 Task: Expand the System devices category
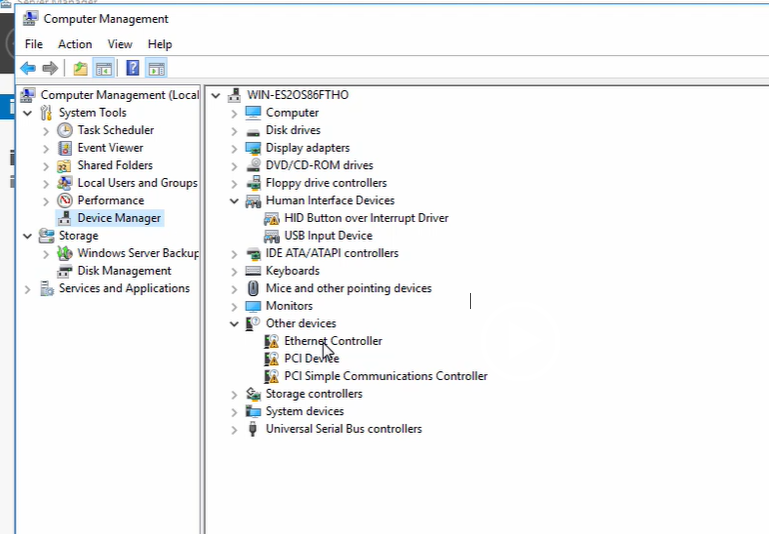tap(234, 412)
